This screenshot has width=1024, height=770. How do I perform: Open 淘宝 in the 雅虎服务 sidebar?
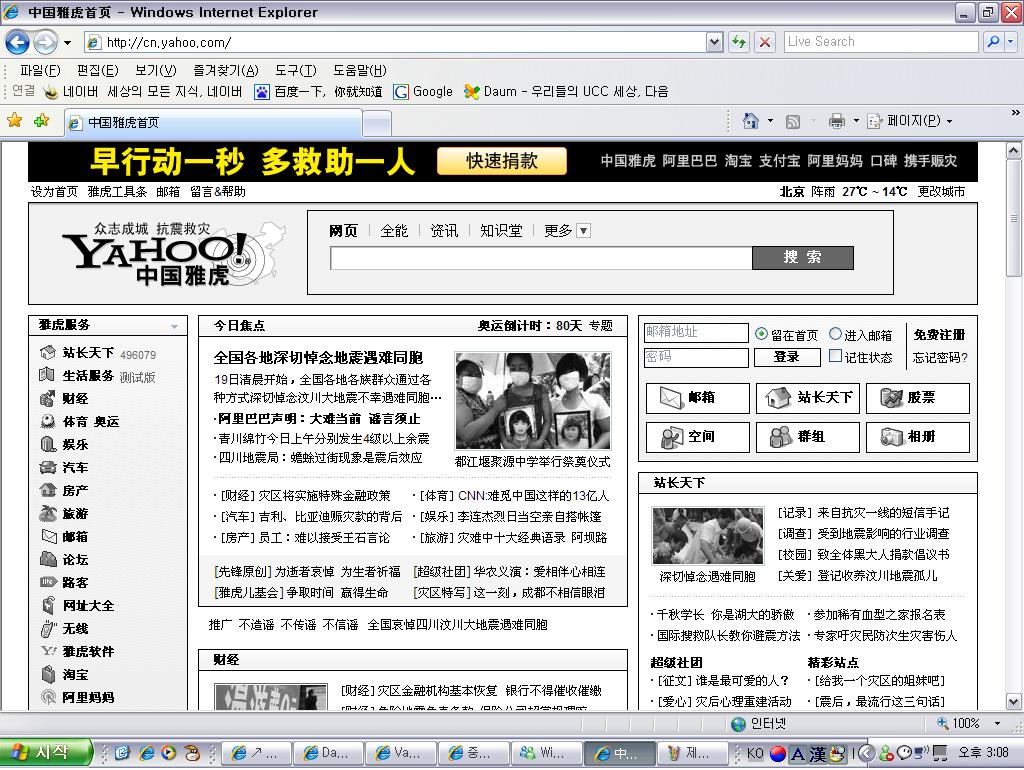pos(75,675)
